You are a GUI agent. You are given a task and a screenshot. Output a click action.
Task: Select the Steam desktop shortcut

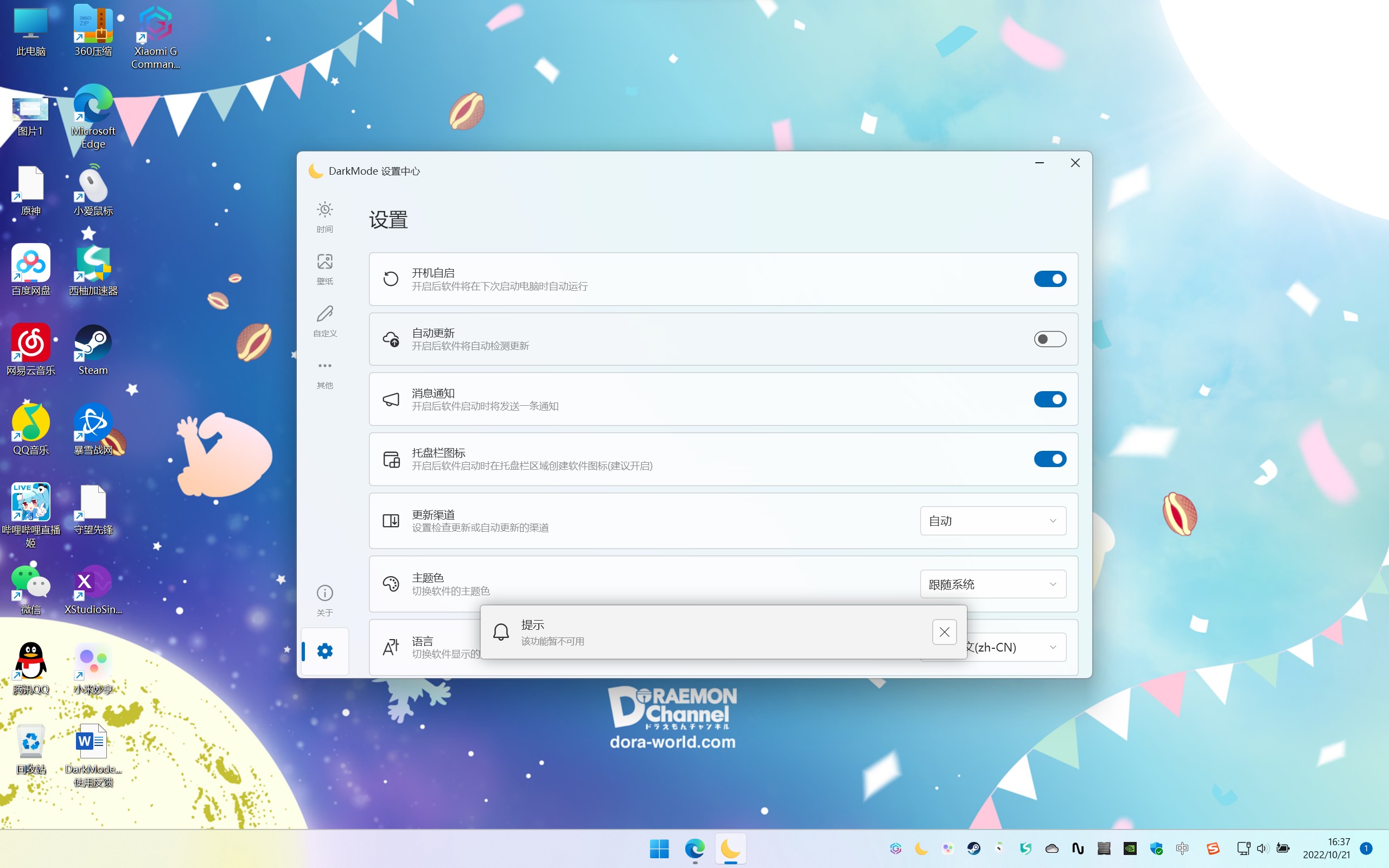(x=93, y=349)
